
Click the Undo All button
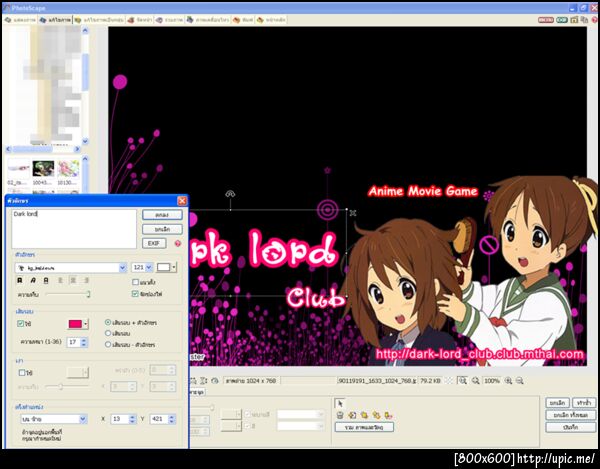pyautogui.click(x=571, y=415)
